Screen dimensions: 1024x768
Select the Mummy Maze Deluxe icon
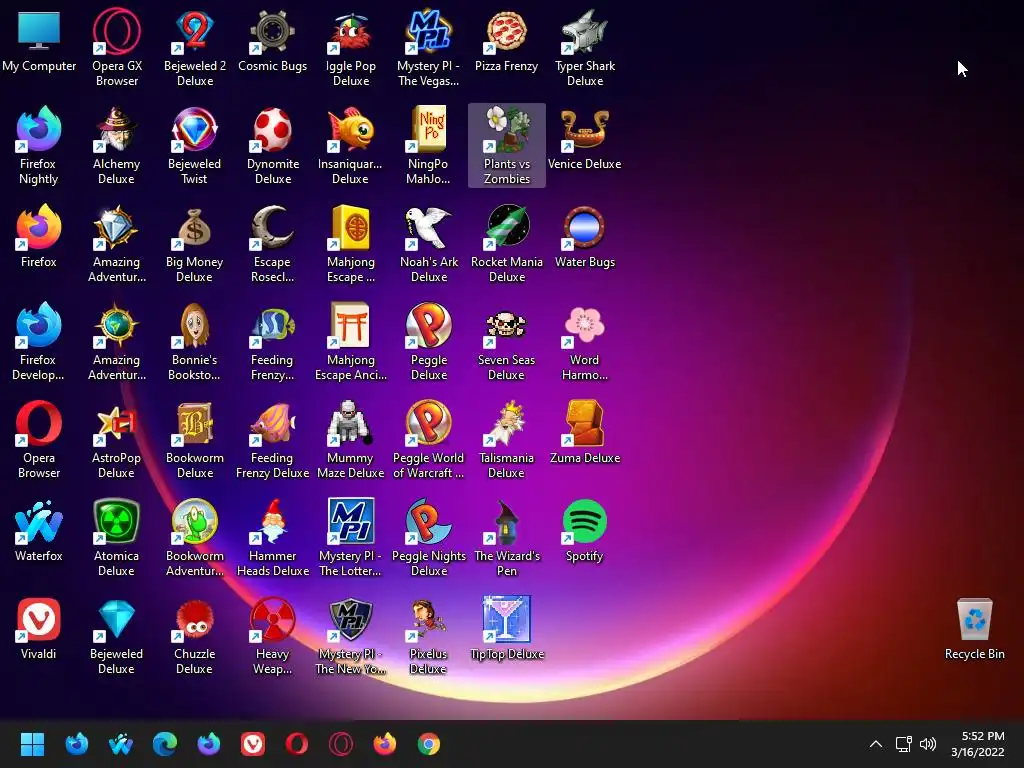[x=351, y=439]
